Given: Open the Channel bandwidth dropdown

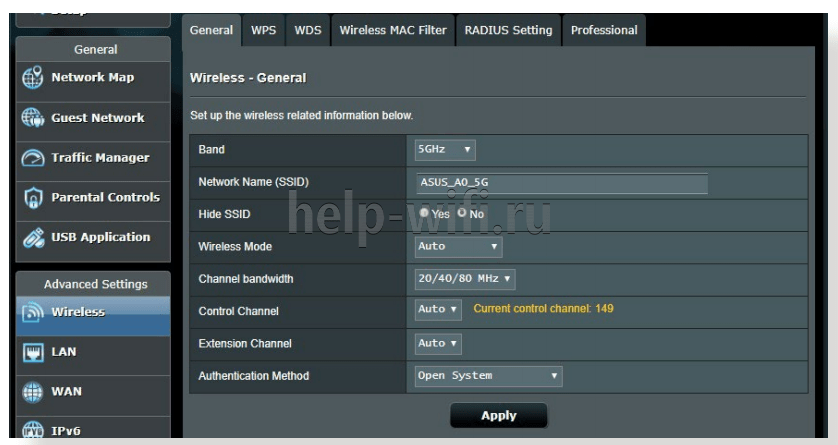Looking at the screenshot, I should (465, 278).
